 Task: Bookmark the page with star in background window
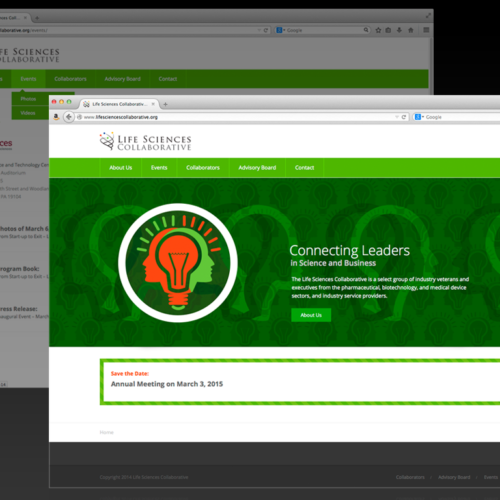pos(378,30)
